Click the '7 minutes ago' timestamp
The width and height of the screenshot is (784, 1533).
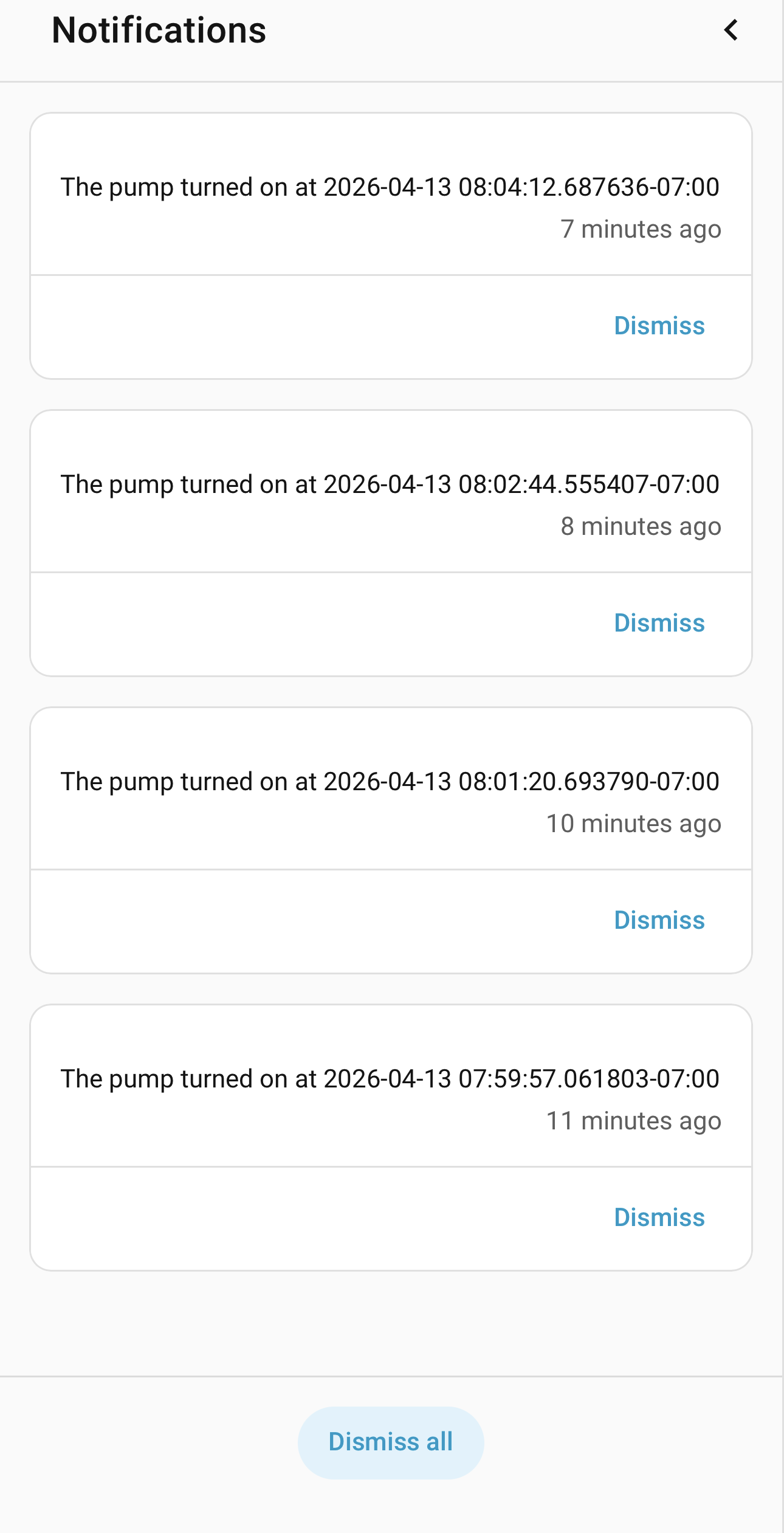coord(641,230)
